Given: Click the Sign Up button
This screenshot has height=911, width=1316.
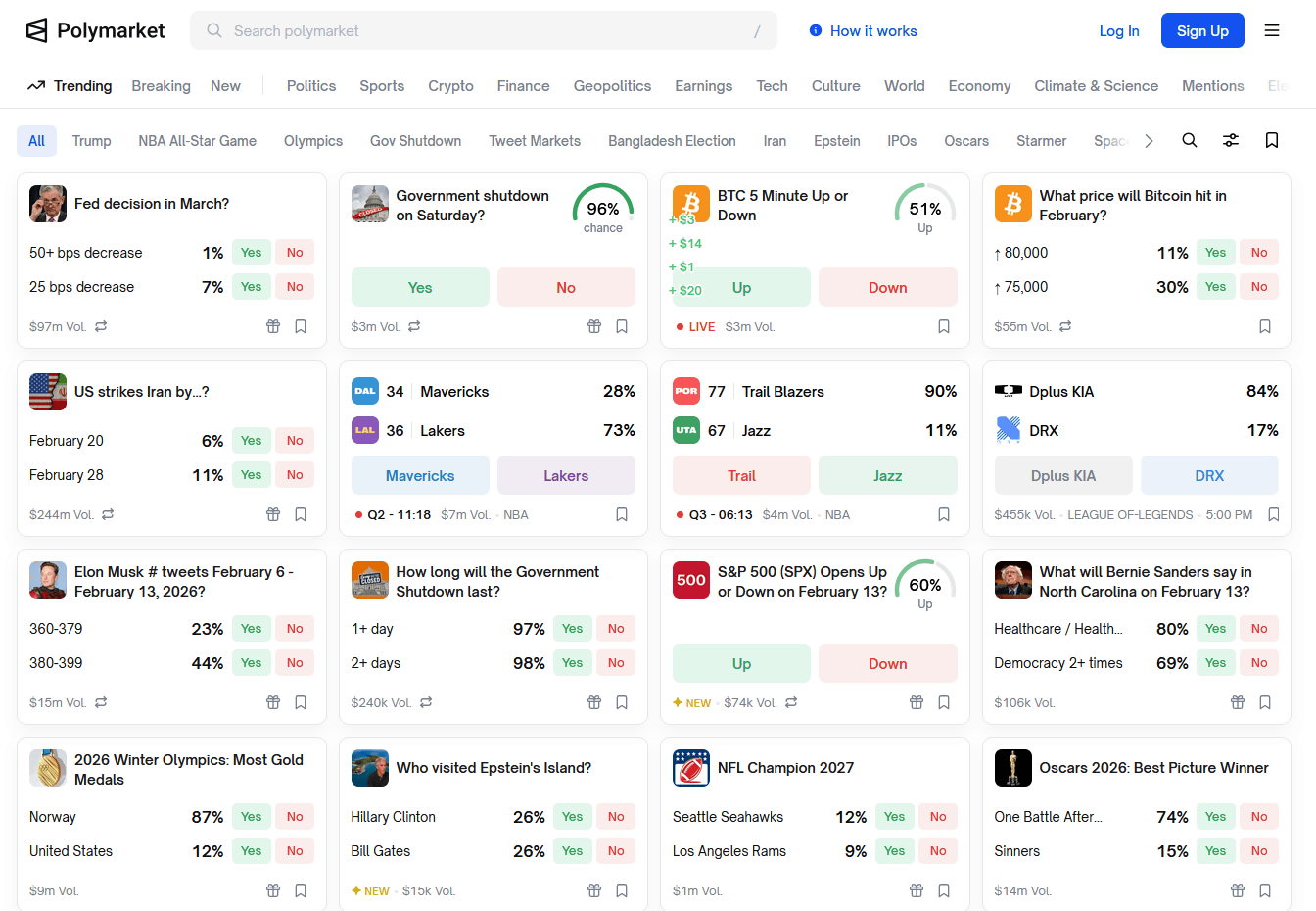Looking at the screenshot, I should point(1202,31).
